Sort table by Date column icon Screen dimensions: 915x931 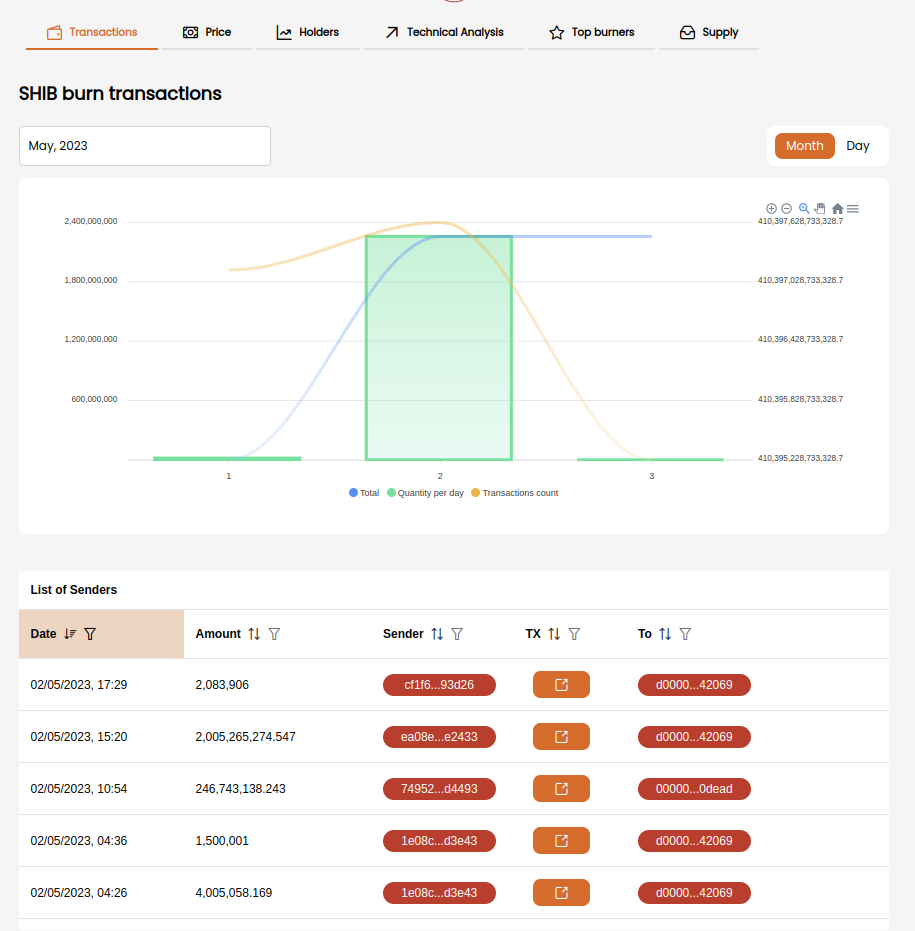coord(70,634)
